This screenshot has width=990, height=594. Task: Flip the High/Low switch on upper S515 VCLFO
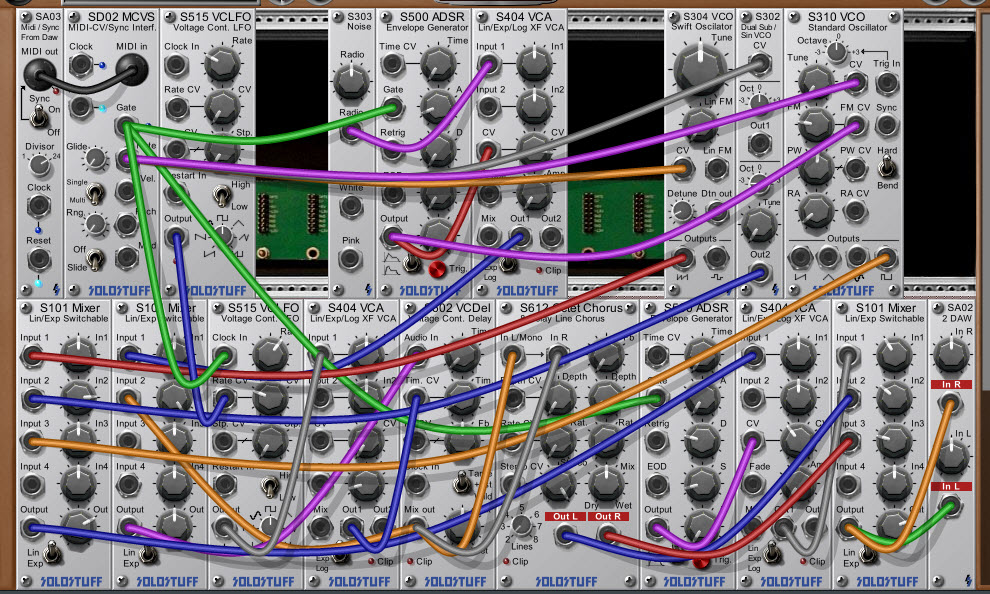coord(221,196)
